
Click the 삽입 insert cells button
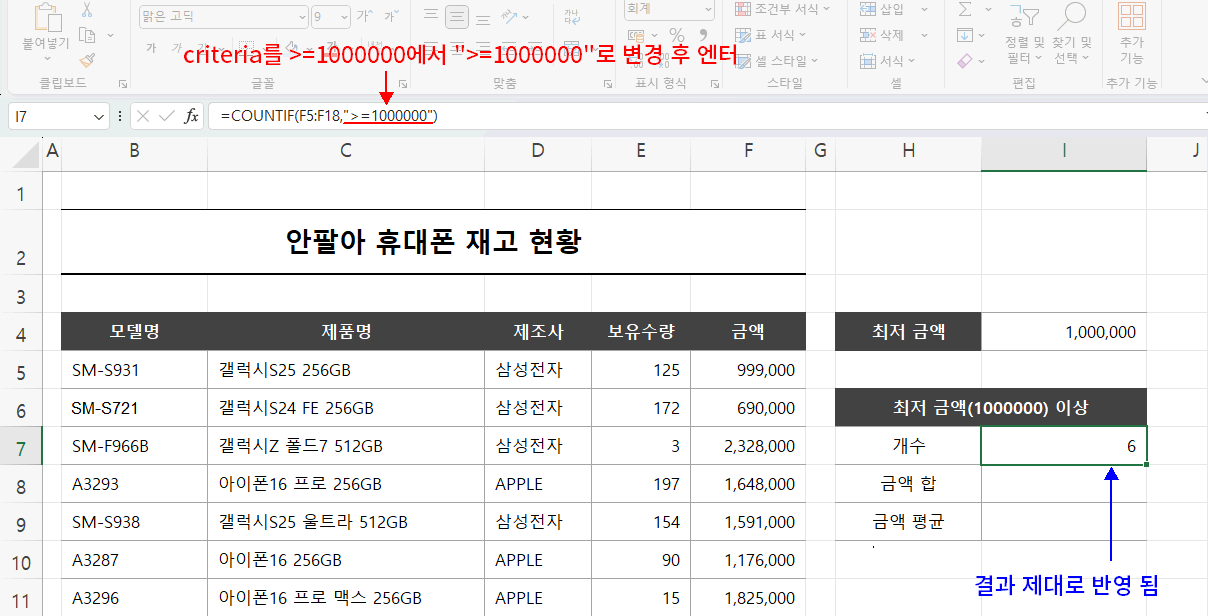(x=881, y=9)
